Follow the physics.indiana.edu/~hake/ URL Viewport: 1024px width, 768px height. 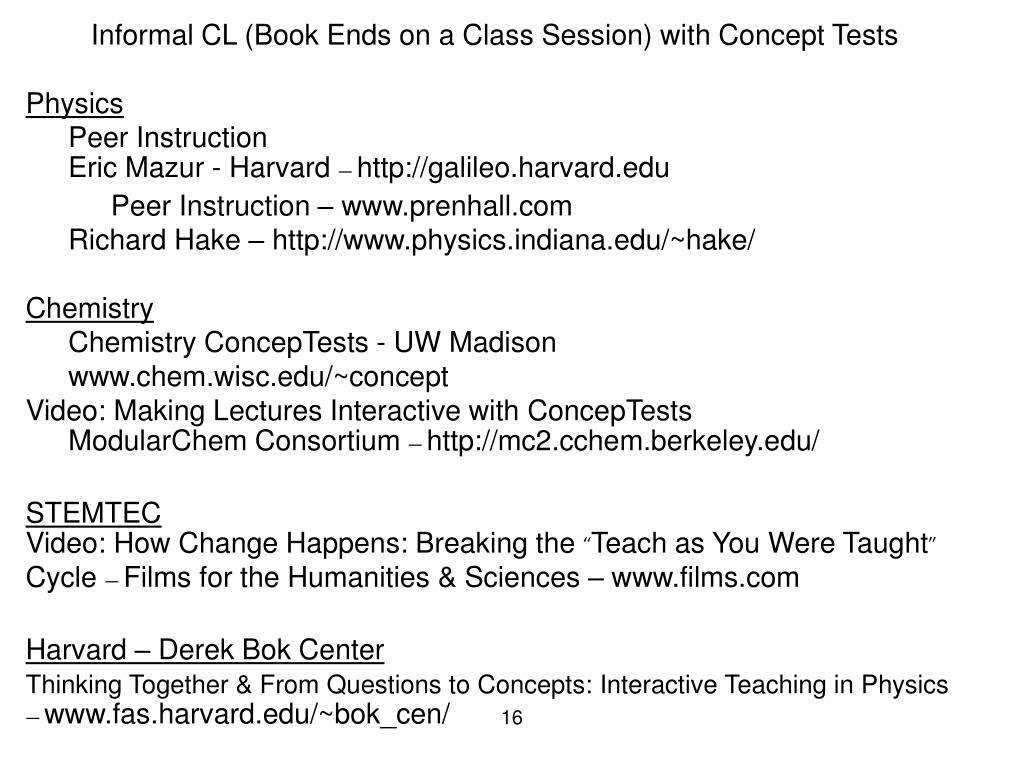pyautogui.click(x=514, y=240)
